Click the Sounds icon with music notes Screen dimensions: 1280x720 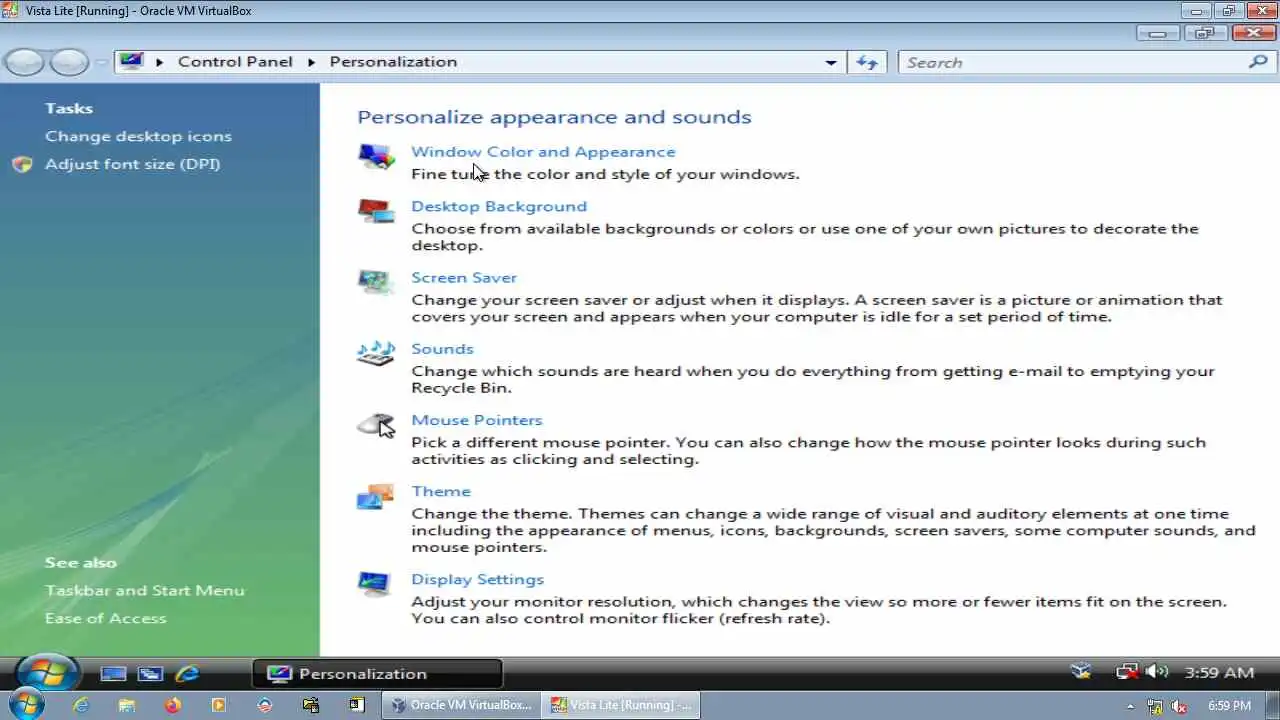tap(376, 353)
